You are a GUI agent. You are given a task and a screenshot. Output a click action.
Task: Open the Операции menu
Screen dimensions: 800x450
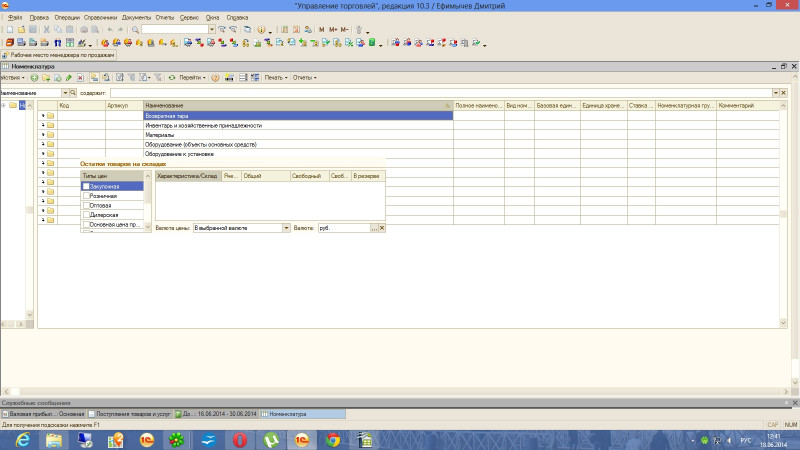pyautogui.click(x=67, y=17)
